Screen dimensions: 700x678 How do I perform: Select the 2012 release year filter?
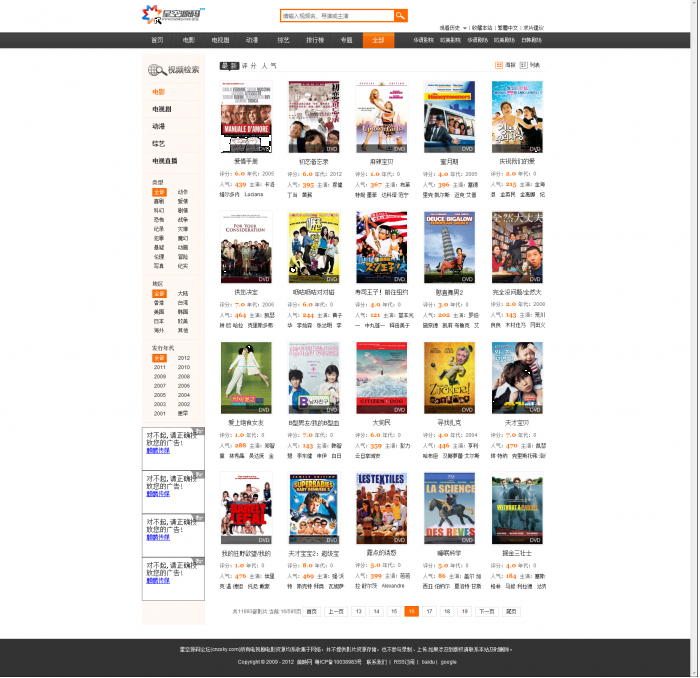pyautogui.click(x=183, y=357)
